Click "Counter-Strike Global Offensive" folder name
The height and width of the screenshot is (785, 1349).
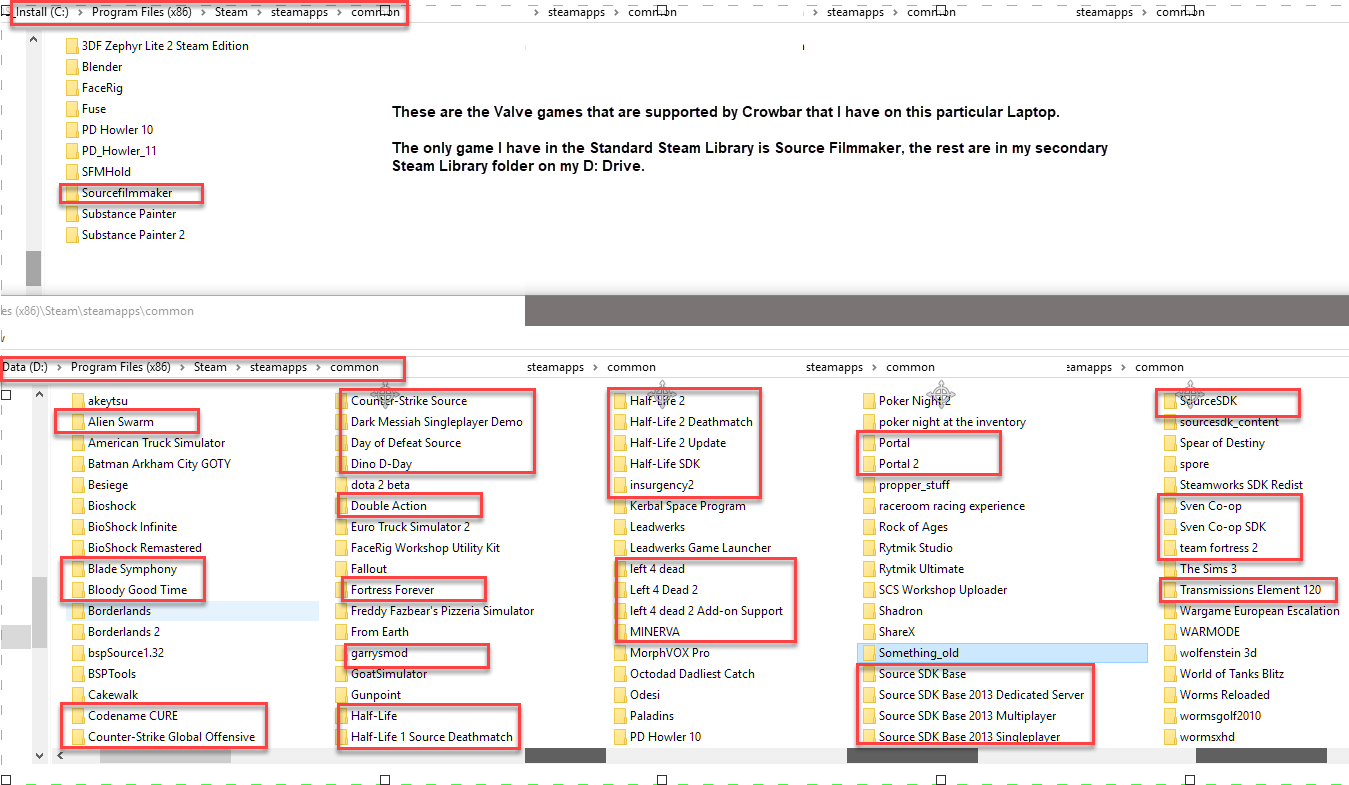point(171,737)
